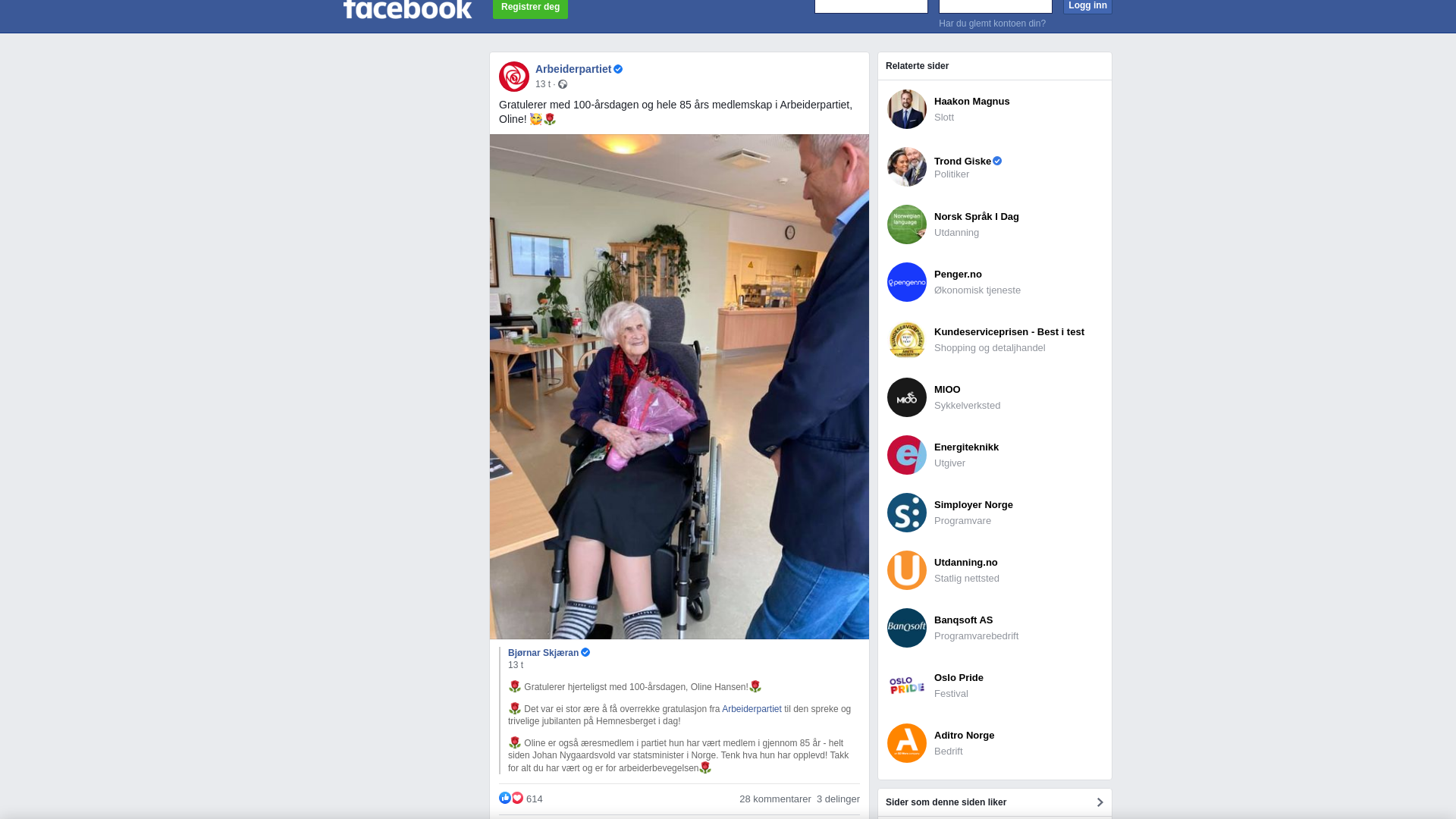The width and height of the screenshot is (1456, 819).
Task: Open 'Har du glemt kontoen din?' link
Action: click(x=992, y=24)
